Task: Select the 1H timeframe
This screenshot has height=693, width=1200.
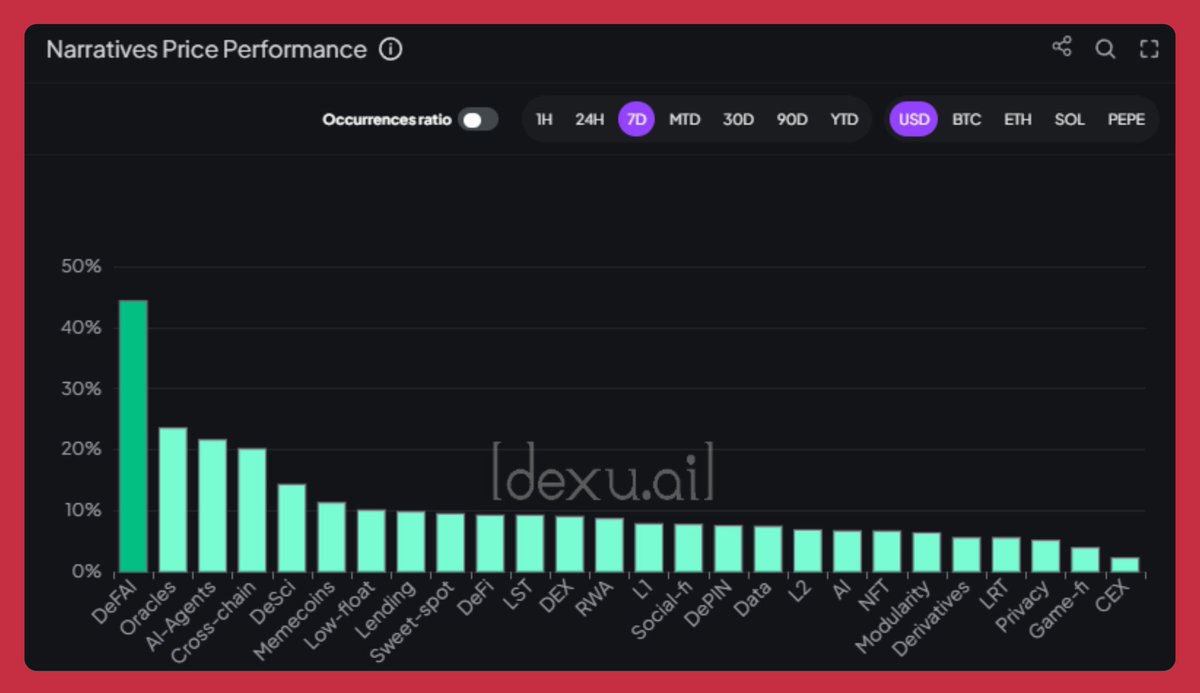Action: pos(543,119)
